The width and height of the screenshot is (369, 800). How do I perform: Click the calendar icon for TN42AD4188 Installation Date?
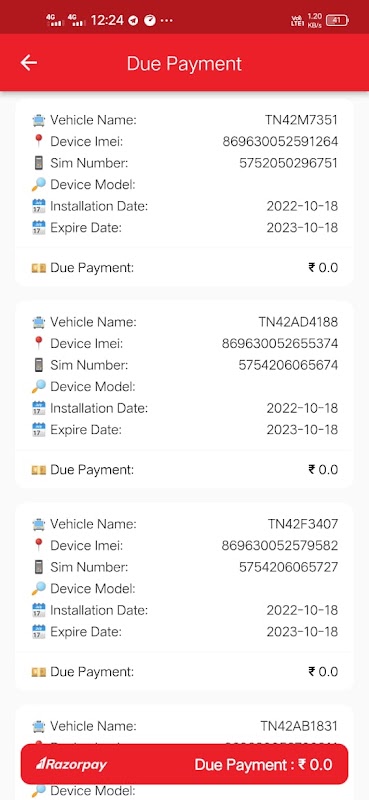pyautogui.click(x=38, y=408)
